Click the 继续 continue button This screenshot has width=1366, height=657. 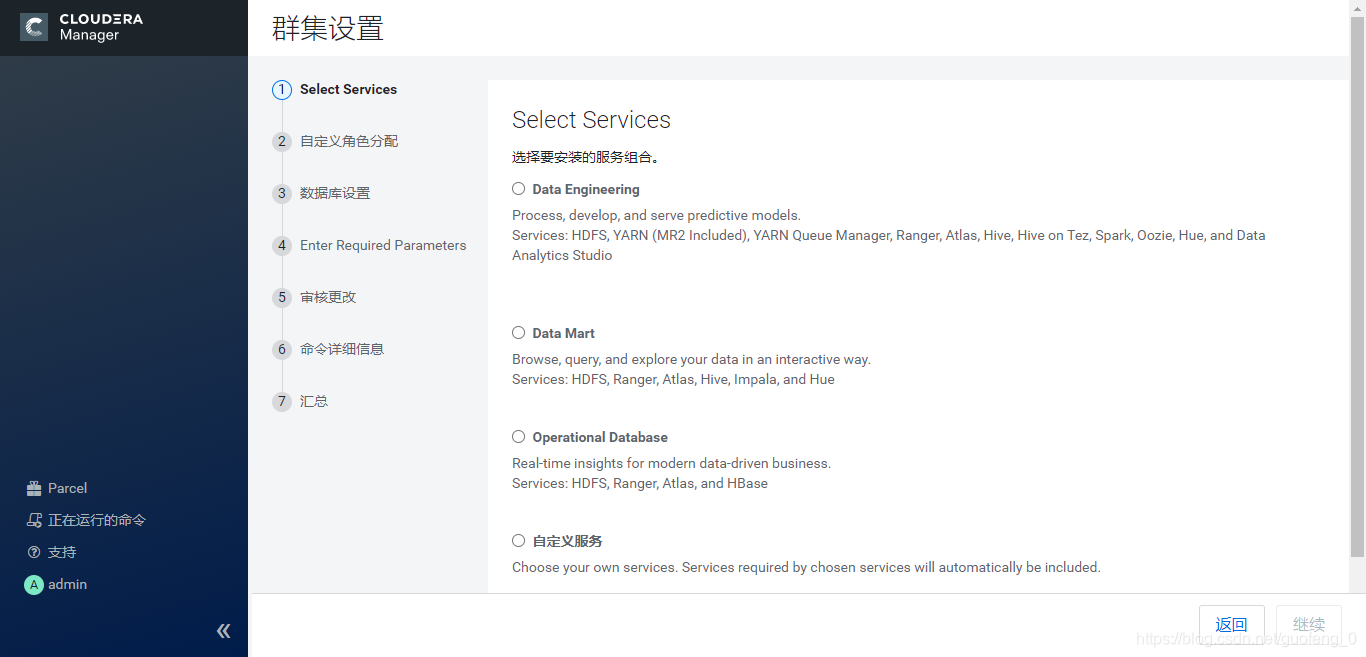point(1309,625)
